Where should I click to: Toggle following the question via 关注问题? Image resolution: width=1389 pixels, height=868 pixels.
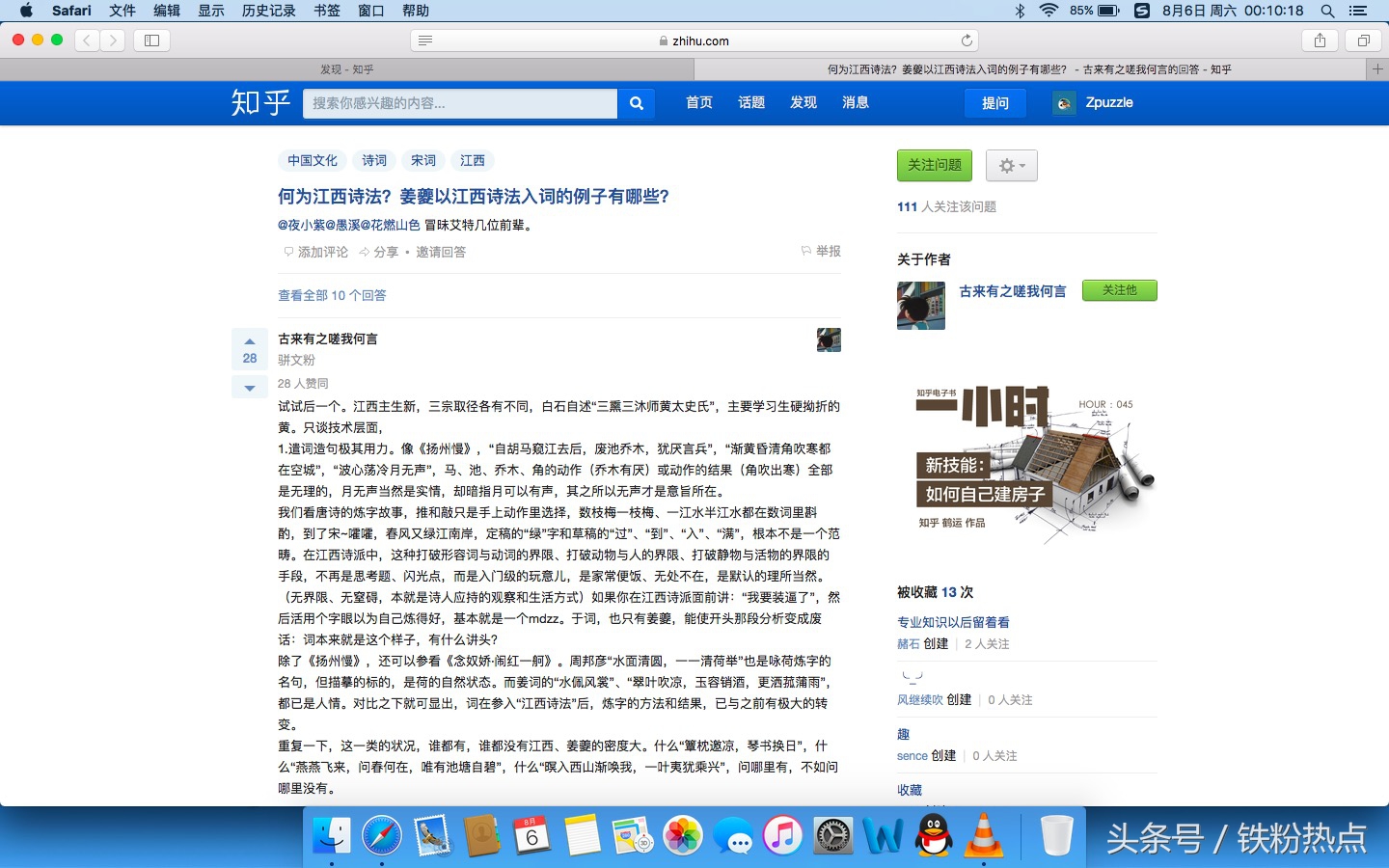click(933, 165)
